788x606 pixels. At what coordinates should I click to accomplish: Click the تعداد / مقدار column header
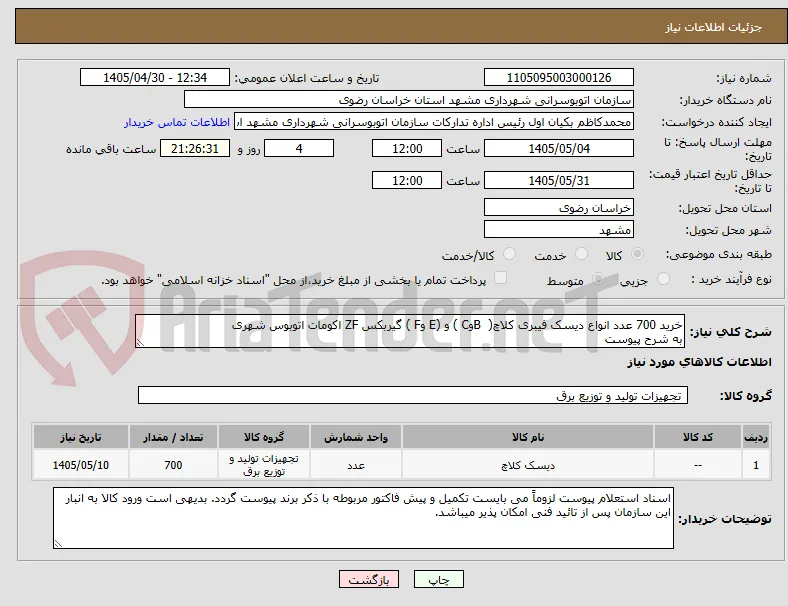tap(173, 437)
